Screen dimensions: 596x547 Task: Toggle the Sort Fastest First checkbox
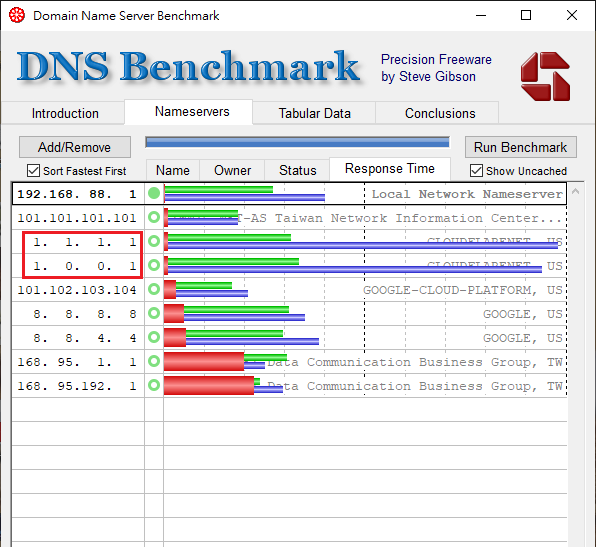point(33,171)
